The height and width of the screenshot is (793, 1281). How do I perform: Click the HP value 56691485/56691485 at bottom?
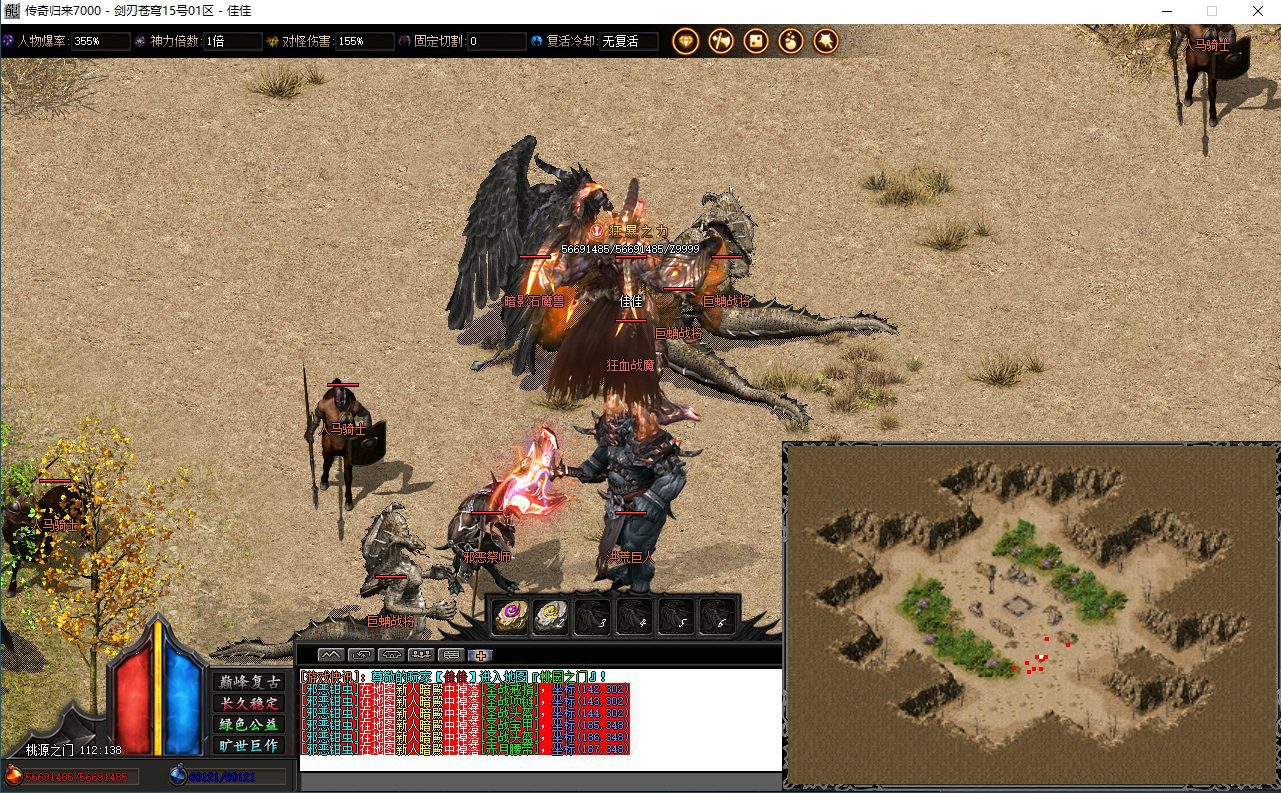[76, 777]
